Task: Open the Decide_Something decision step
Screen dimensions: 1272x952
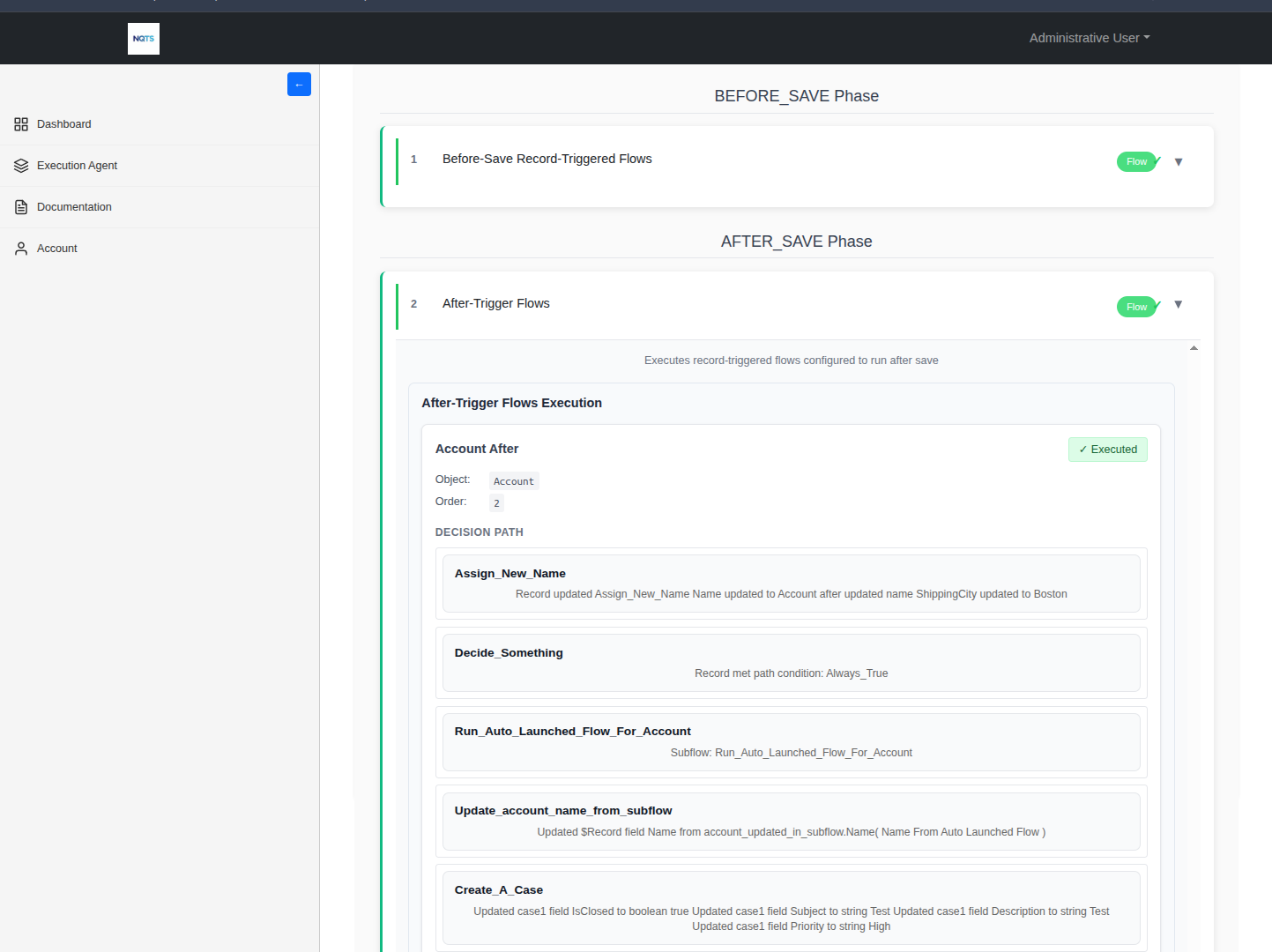Action: 791,662
